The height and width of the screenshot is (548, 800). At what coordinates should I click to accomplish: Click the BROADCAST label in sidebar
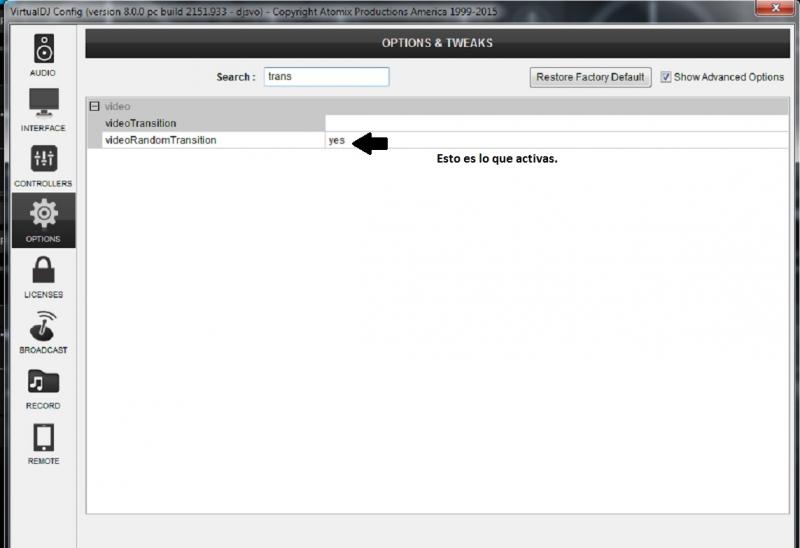(x=43, y=350)
